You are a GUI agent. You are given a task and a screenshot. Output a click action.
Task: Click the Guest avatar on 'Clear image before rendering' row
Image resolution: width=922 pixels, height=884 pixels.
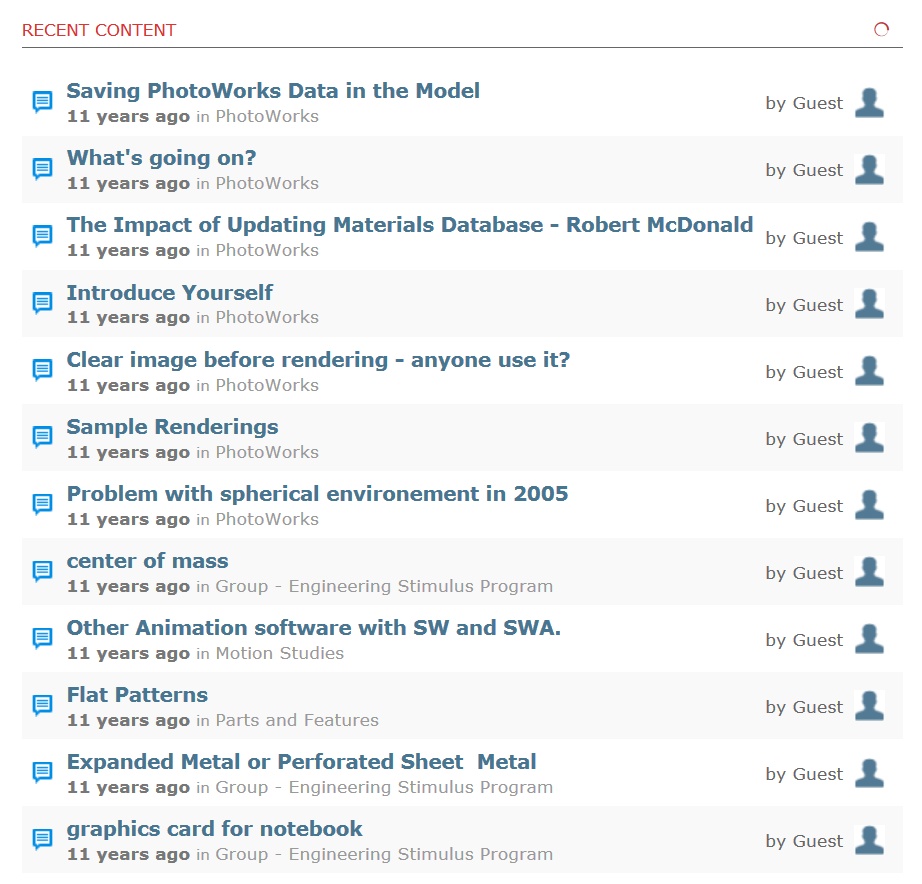tap(869, 371)
